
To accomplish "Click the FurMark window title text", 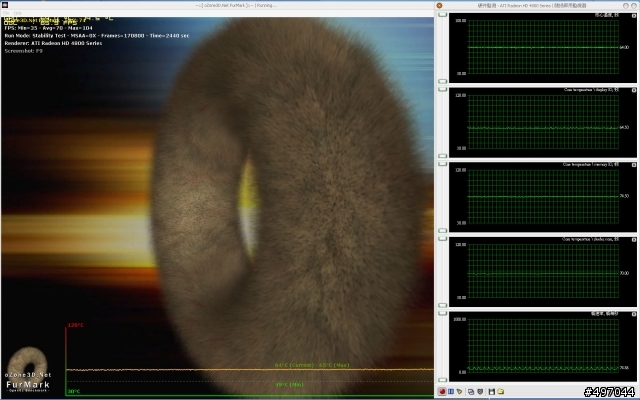I will pos(236,5).
